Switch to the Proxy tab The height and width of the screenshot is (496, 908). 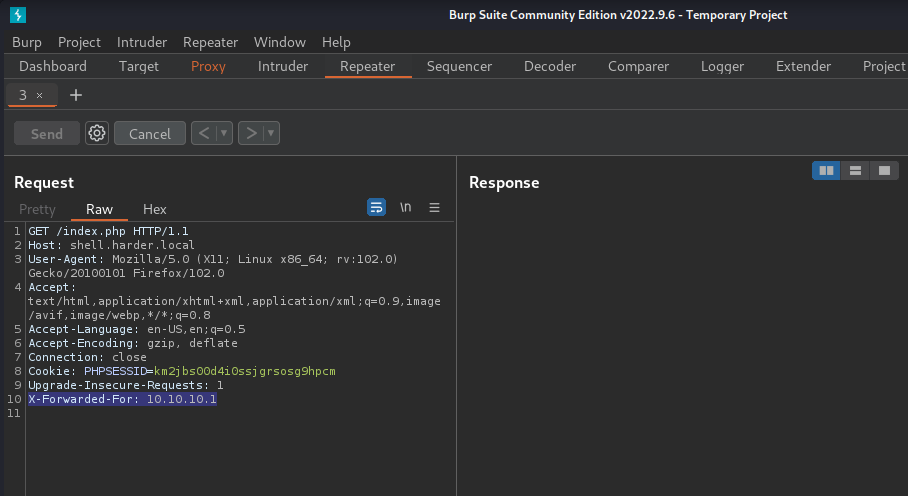pyautogui.click(x=208, y=67)
